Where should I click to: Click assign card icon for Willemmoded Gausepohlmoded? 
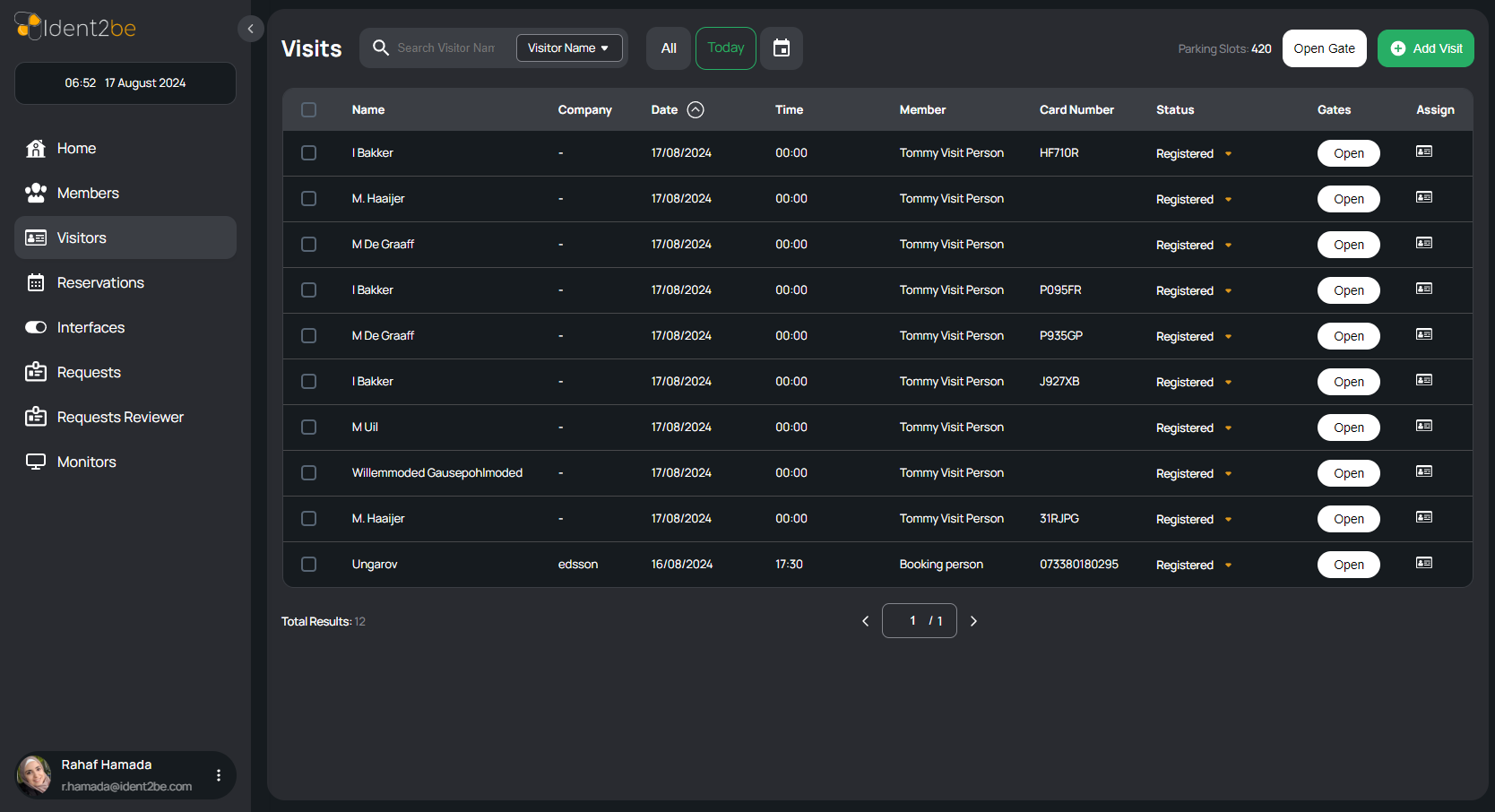[x=1423, y=472]
